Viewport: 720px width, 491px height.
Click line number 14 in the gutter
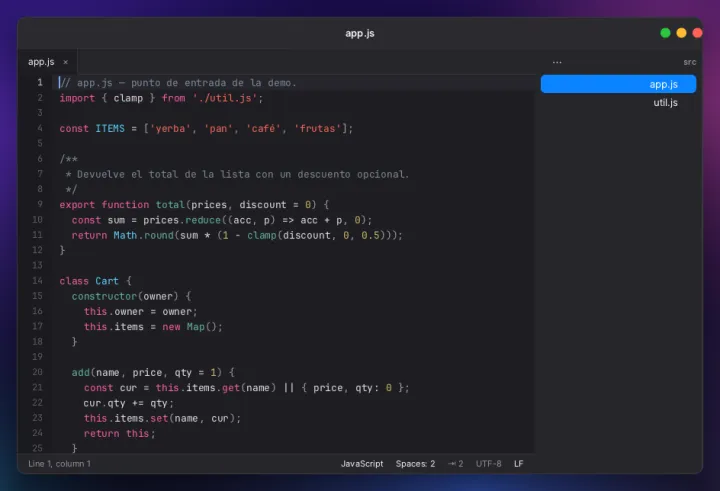coord(37,281)
